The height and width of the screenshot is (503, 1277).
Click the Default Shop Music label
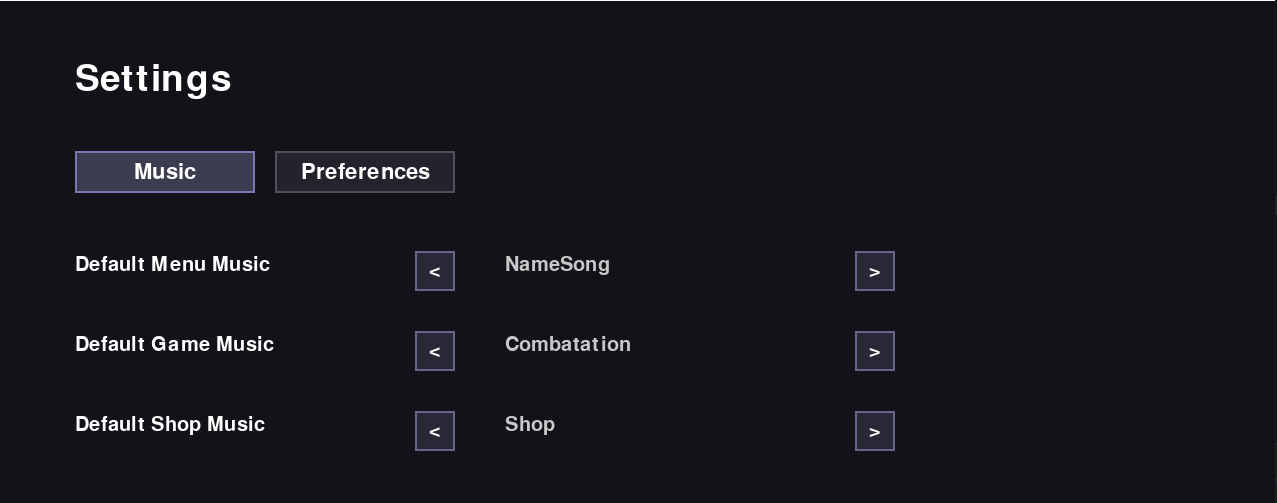tap(170, 424)
